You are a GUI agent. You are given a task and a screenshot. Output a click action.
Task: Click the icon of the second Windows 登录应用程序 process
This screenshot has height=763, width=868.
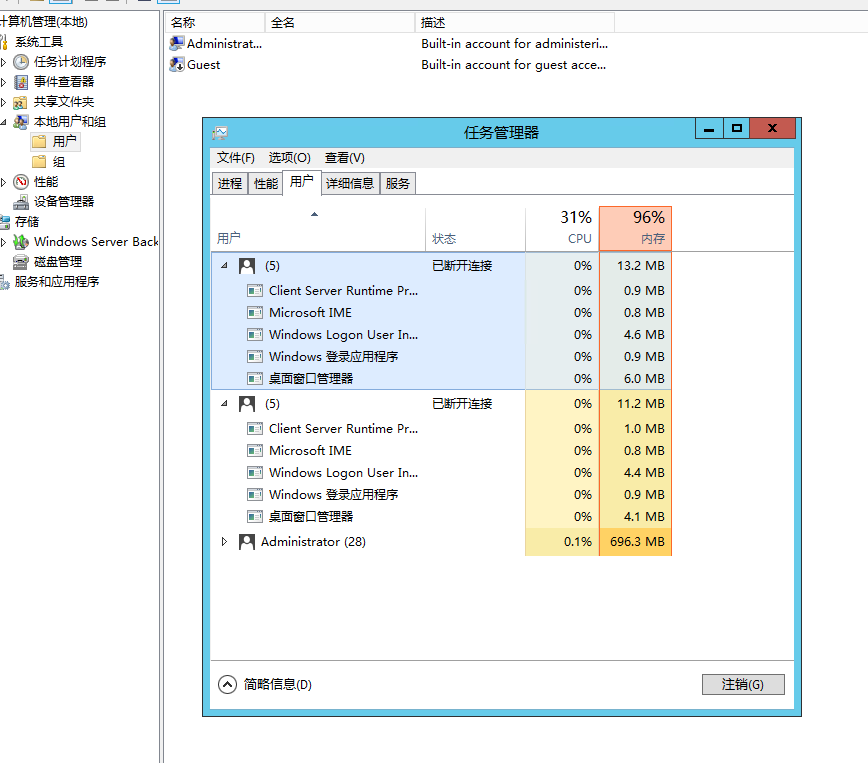click(x=255, y=494)
